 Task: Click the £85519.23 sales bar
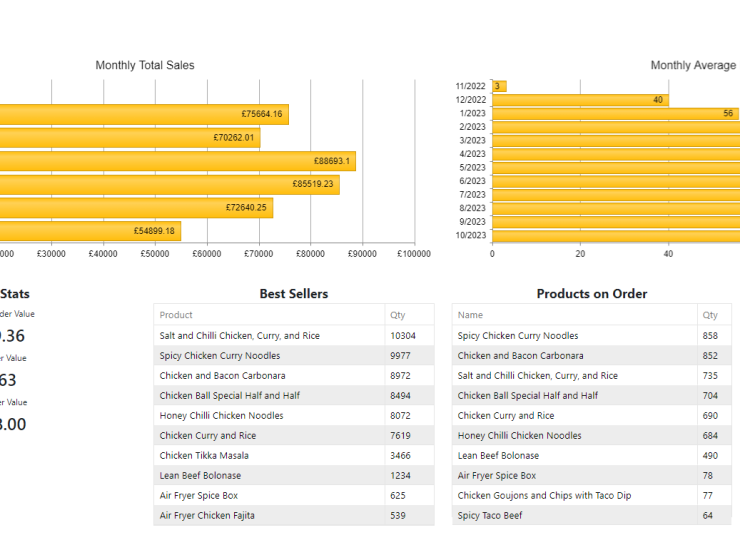point(170,184)
